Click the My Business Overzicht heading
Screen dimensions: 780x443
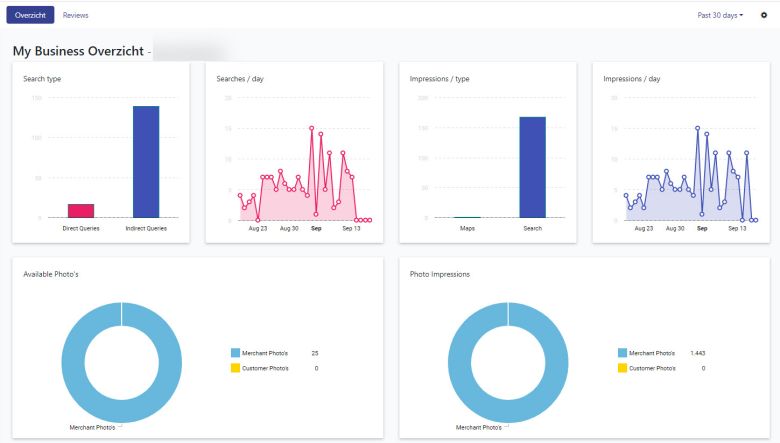[x=78, y=50]
